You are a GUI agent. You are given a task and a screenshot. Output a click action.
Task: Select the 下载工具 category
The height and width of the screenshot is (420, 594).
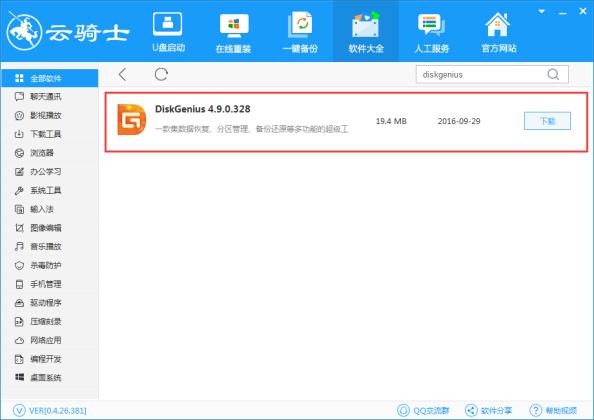[49, 134]
